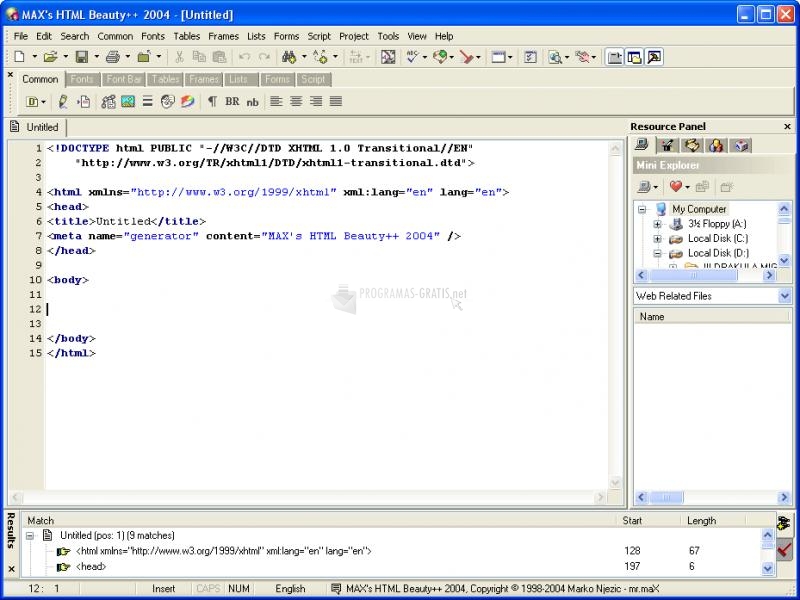
Task: Insert a non-breaking space with nb icon
Action: coord(252,101)
